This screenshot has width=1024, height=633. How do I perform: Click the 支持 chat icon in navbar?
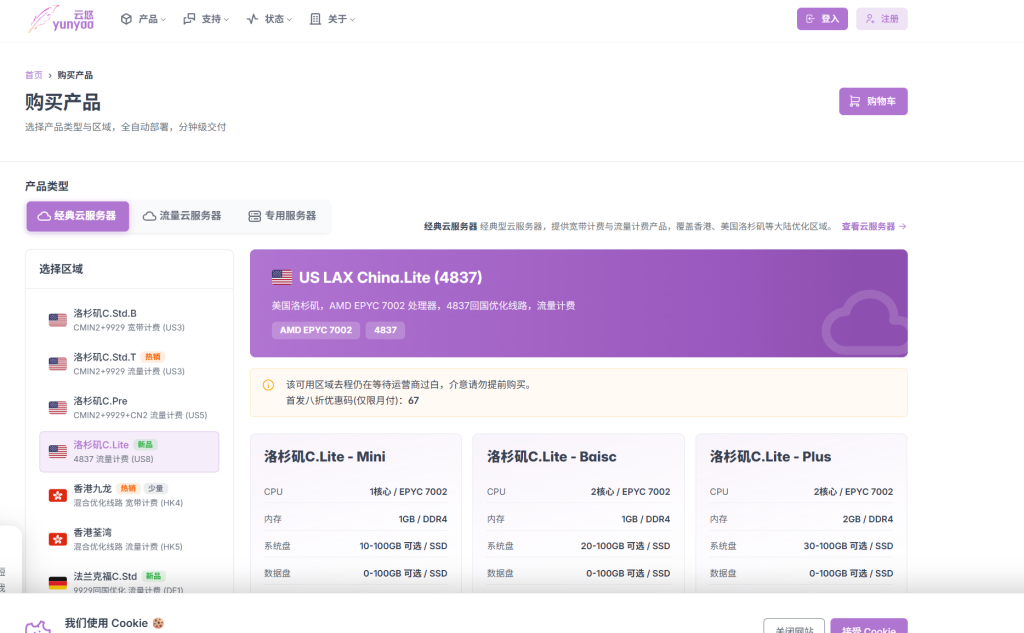[189, 19]
